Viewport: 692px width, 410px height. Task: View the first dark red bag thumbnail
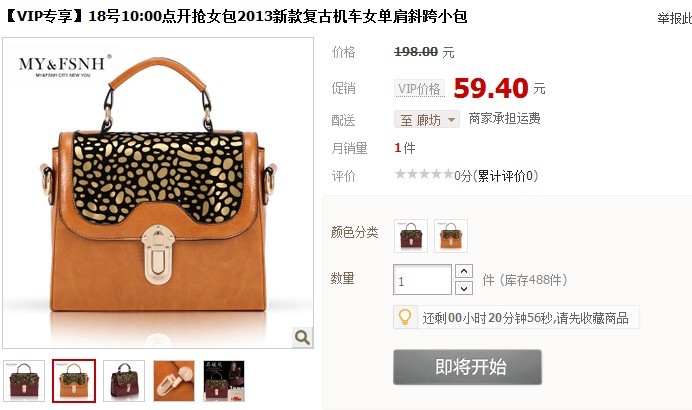[x=24, y=381]
